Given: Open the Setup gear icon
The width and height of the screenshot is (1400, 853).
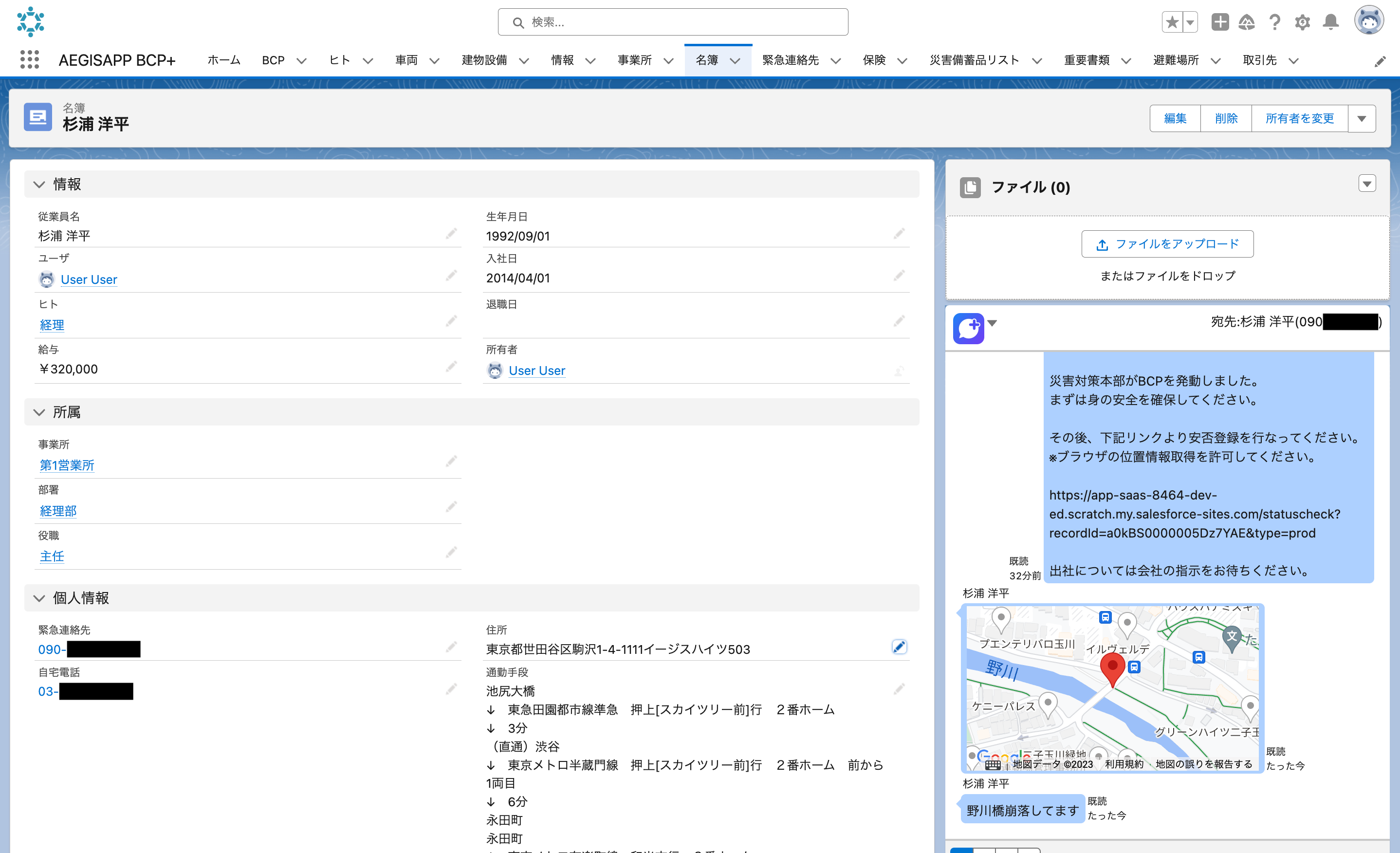Looking at the screenshot, I should pyautogui.click(x=1302, y=22).
